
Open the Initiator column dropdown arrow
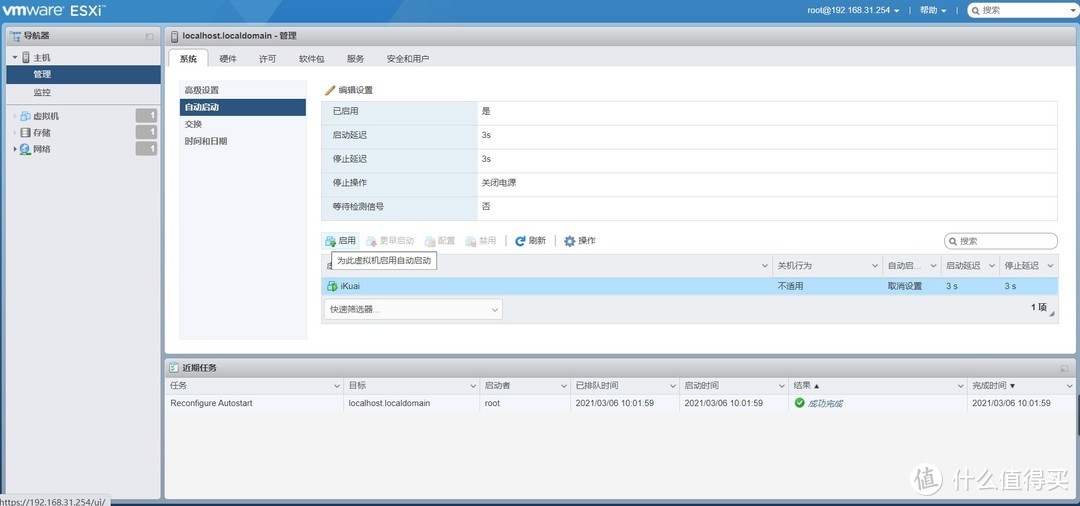pos(562,386)
